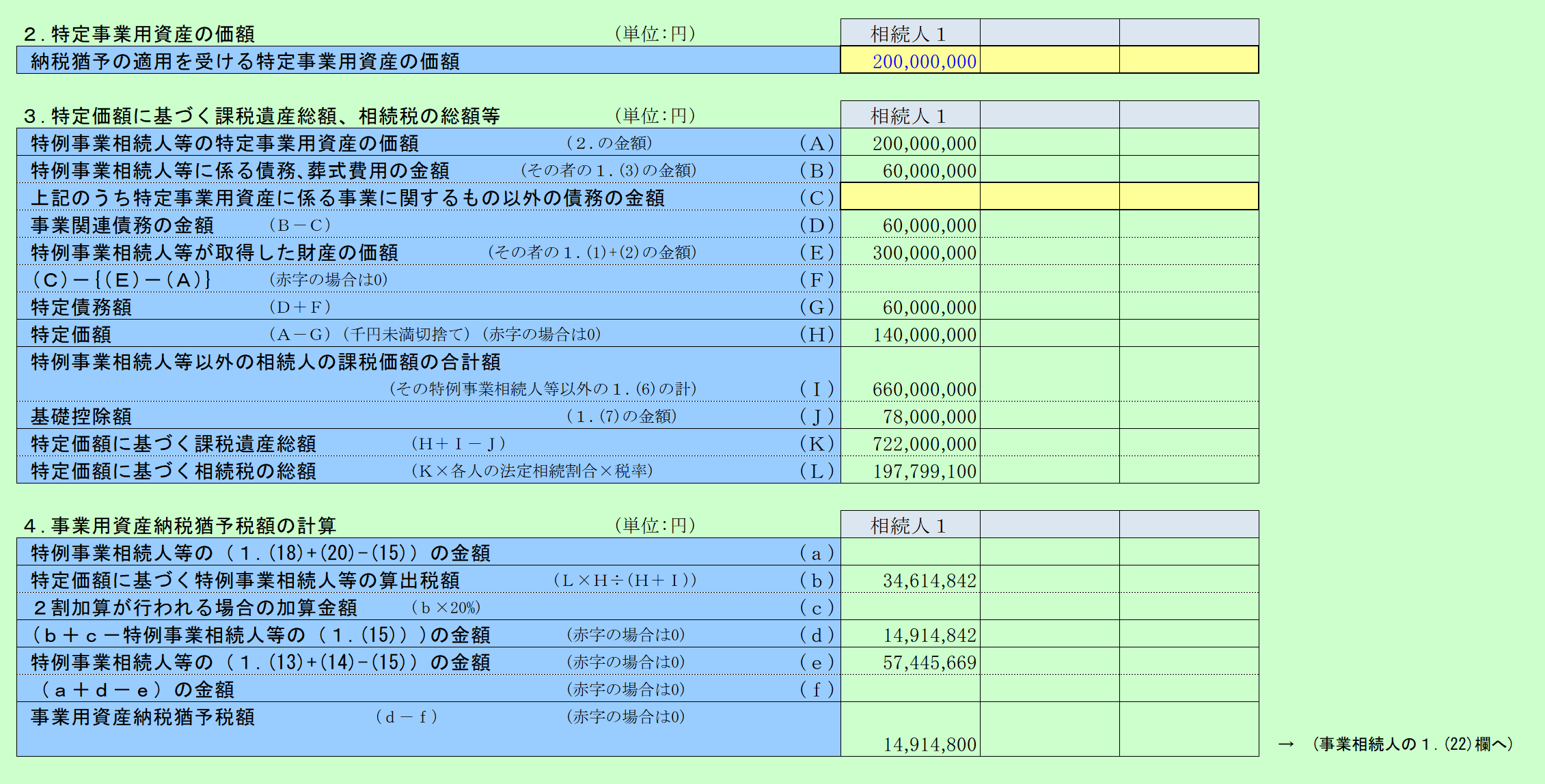The image size is (1545, 784).
Task: Click the 特例事業相続人等の特定事業用資産の価額 label
Action: [225, 143]
